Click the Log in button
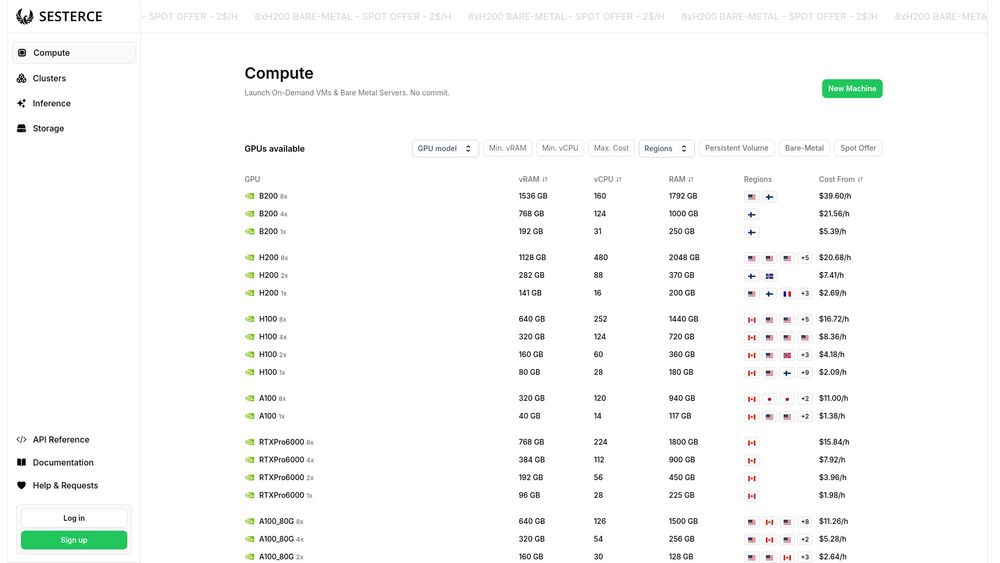Image resolution: width=1000 pixels, height=563 pixels. (74, 518)
